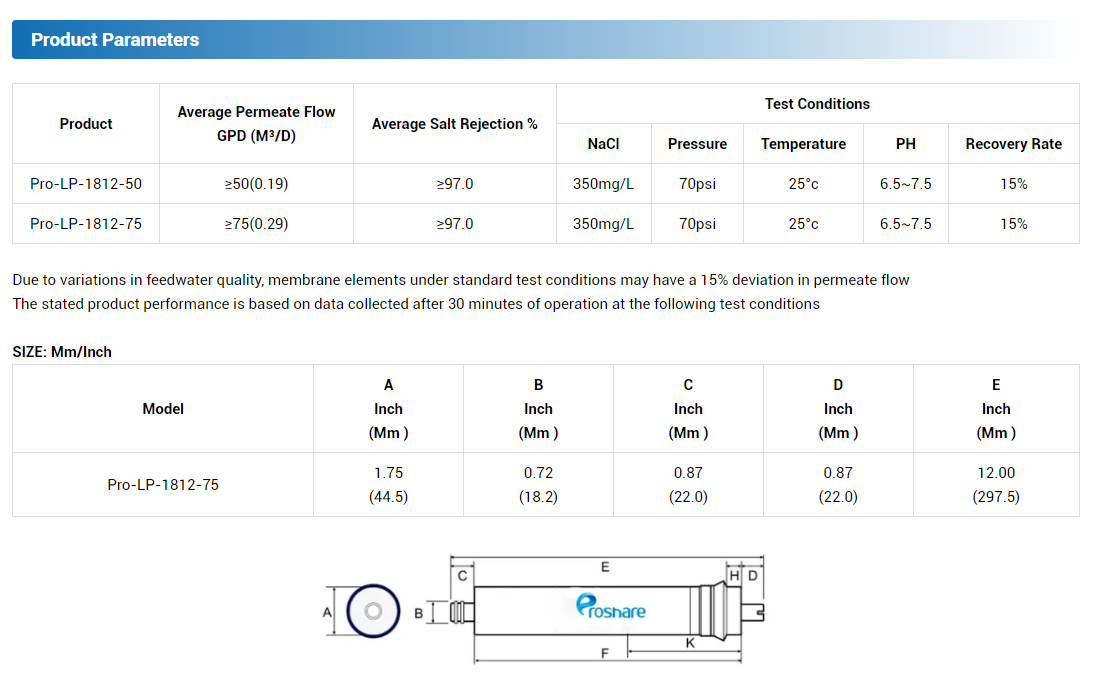1117x682 pixels.
Task: Click the Product Parameters heading banner
Action: 546,40
